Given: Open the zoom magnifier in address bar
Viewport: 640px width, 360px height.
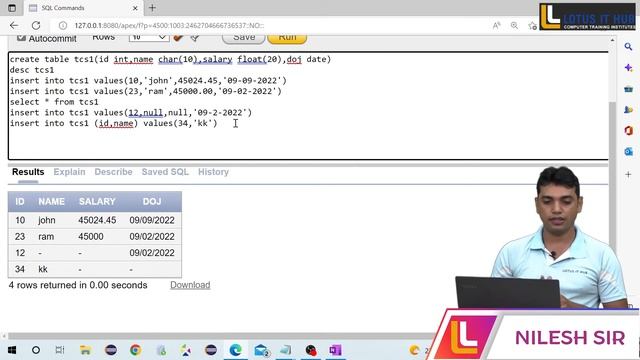Looking at the screenshot, I should 514,26.
